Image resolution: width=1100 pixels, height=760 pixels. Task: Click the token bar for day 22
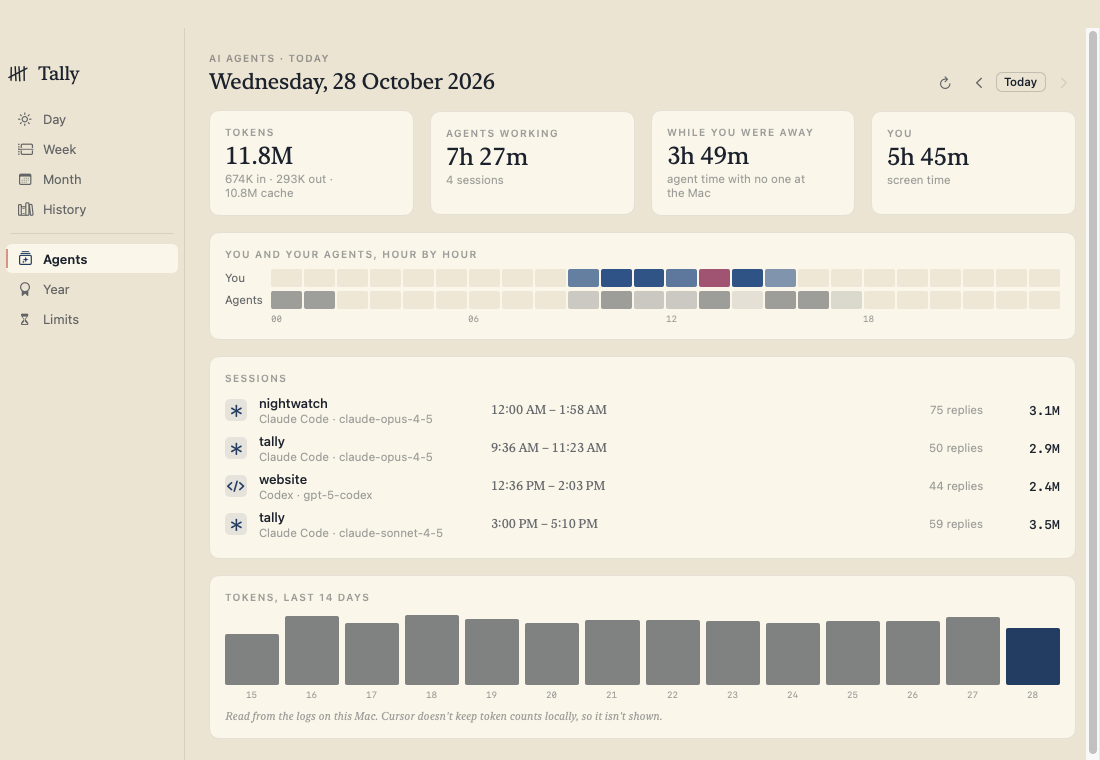pos(673,653)
